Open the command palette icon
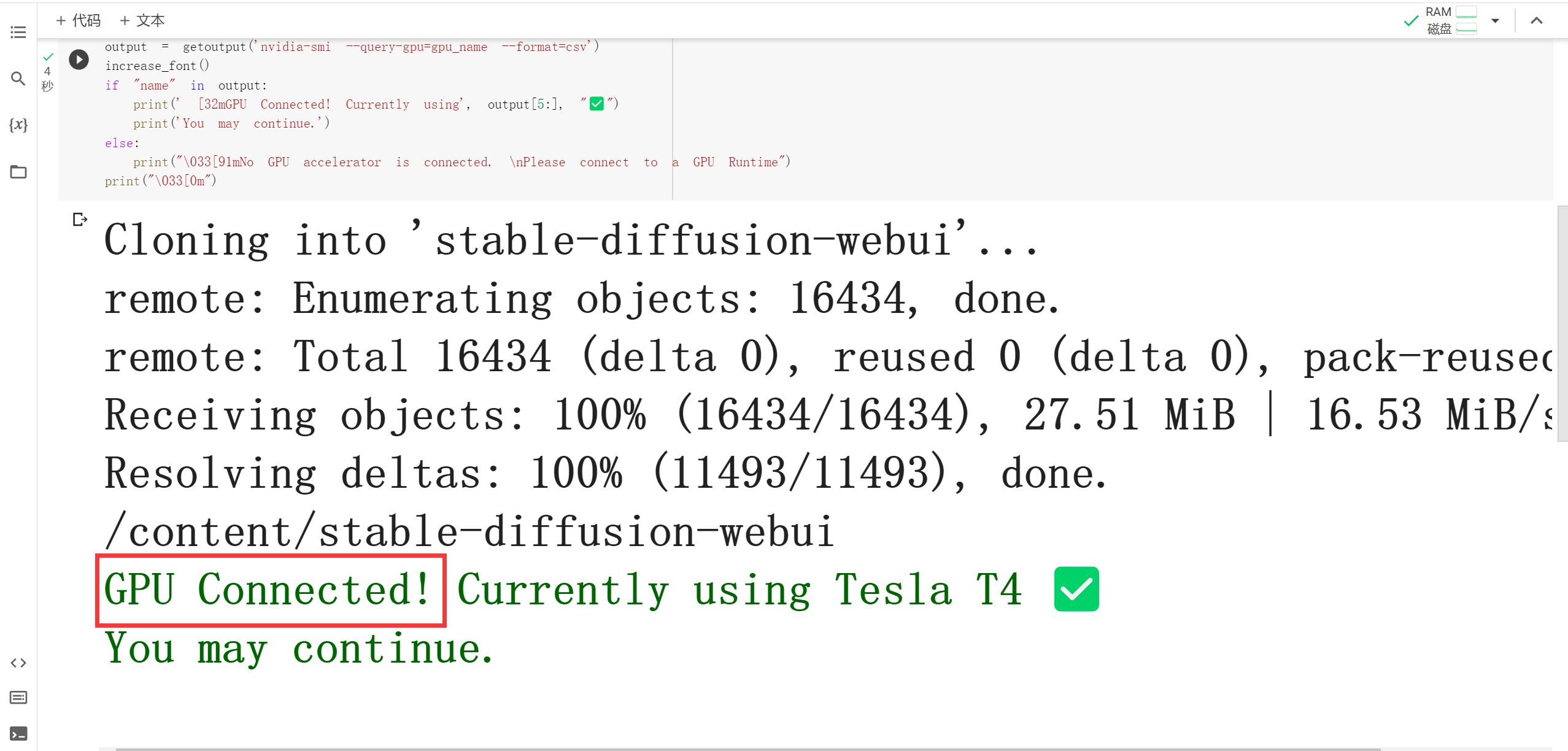Image resolution: width=1568 pixels, height=751 pixels. 18,698
